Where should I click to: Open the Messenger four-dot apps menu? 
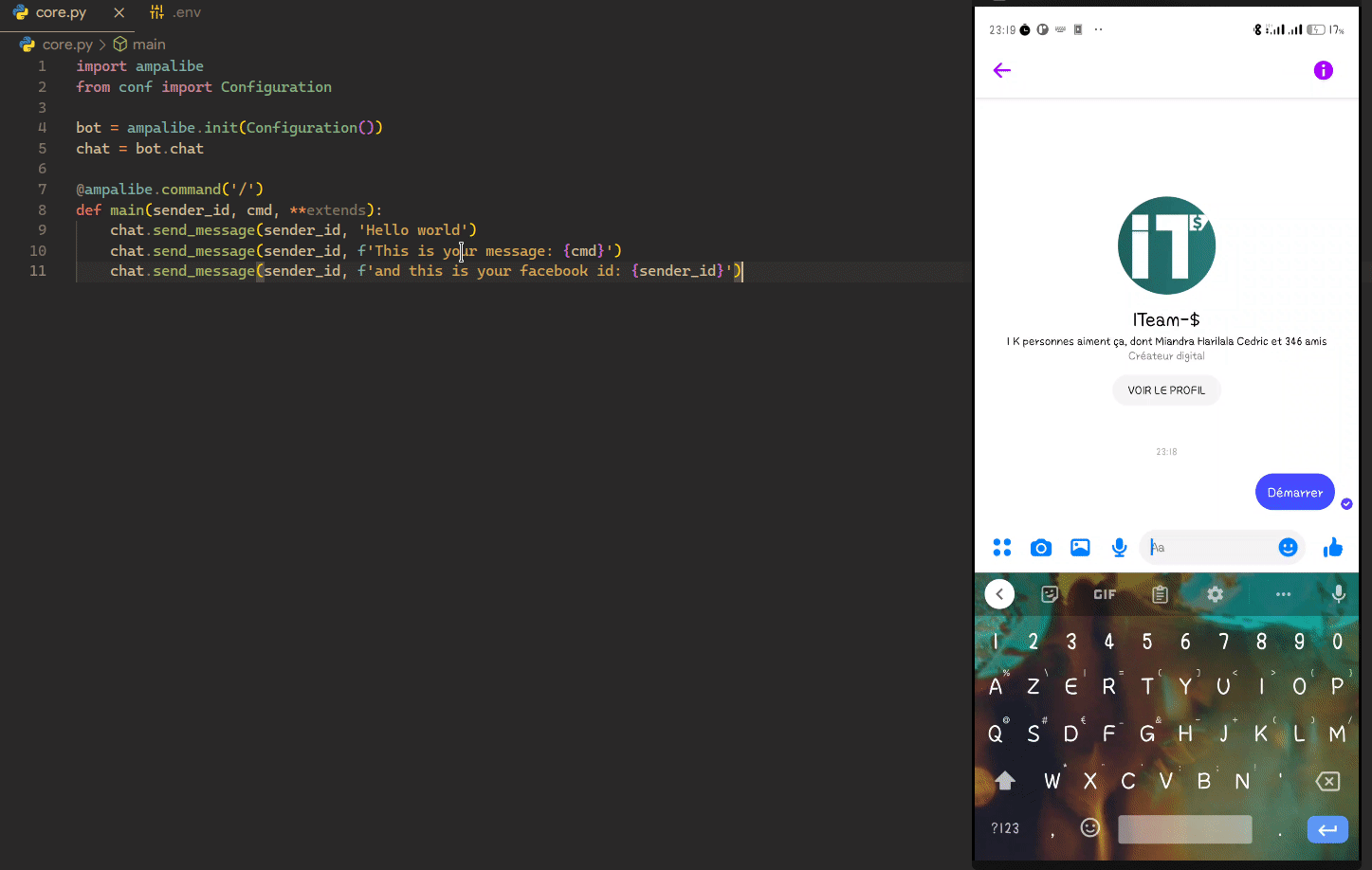click(x=1002, y=548)
